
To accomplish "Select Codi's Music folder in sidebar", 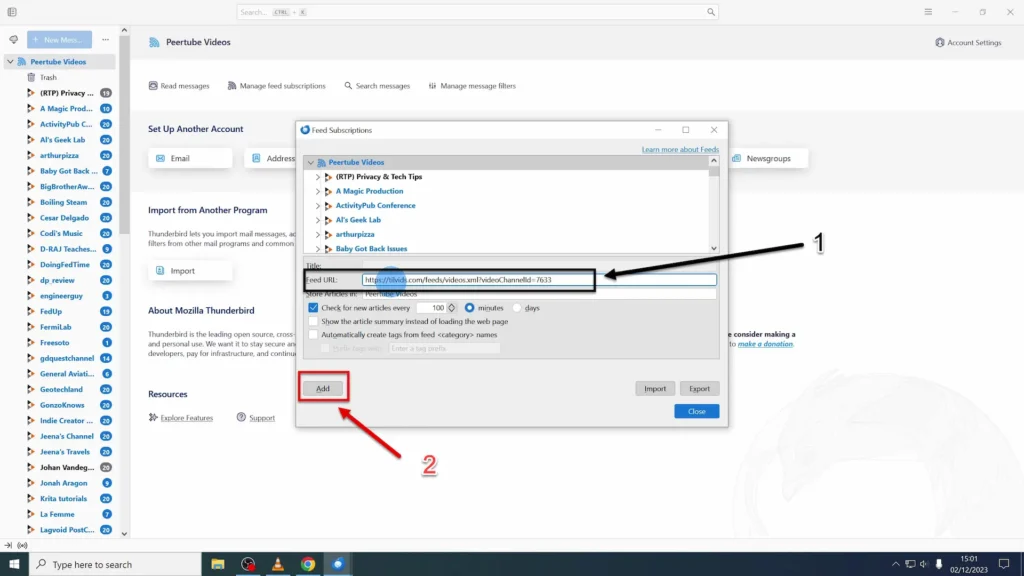I will coord(61,233).
